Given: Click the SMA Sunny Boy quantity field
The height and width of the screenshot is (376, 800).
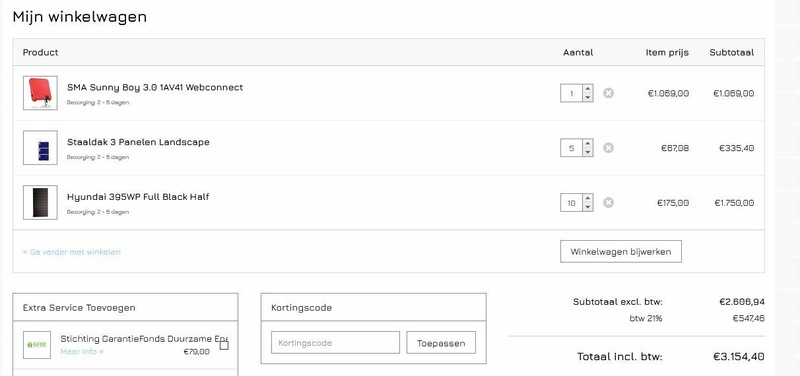Looking at the screenshot, I should coord(571,93).
